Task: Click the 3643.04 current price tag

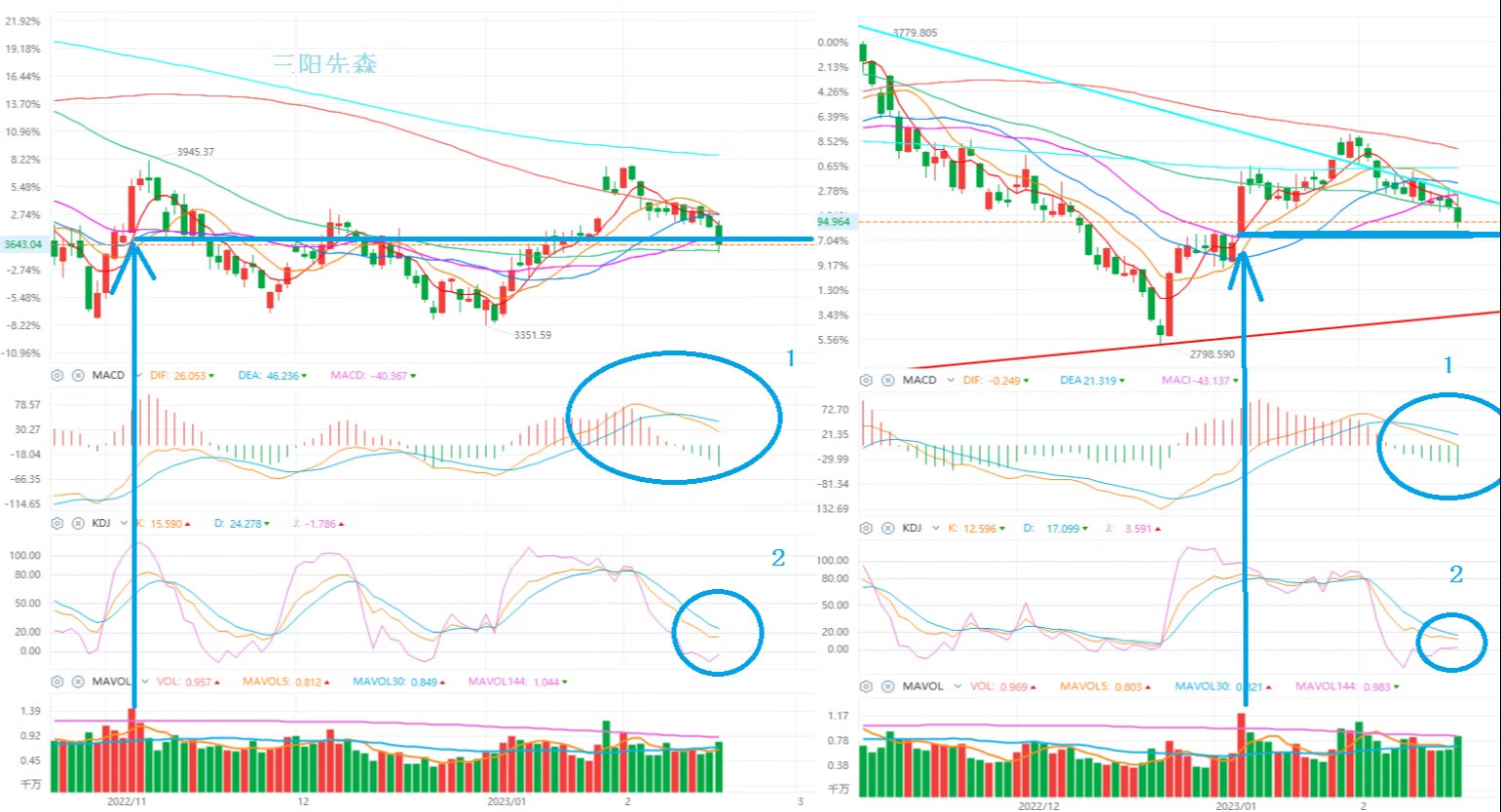Action: pyautogui.click(x=22, y=244)
